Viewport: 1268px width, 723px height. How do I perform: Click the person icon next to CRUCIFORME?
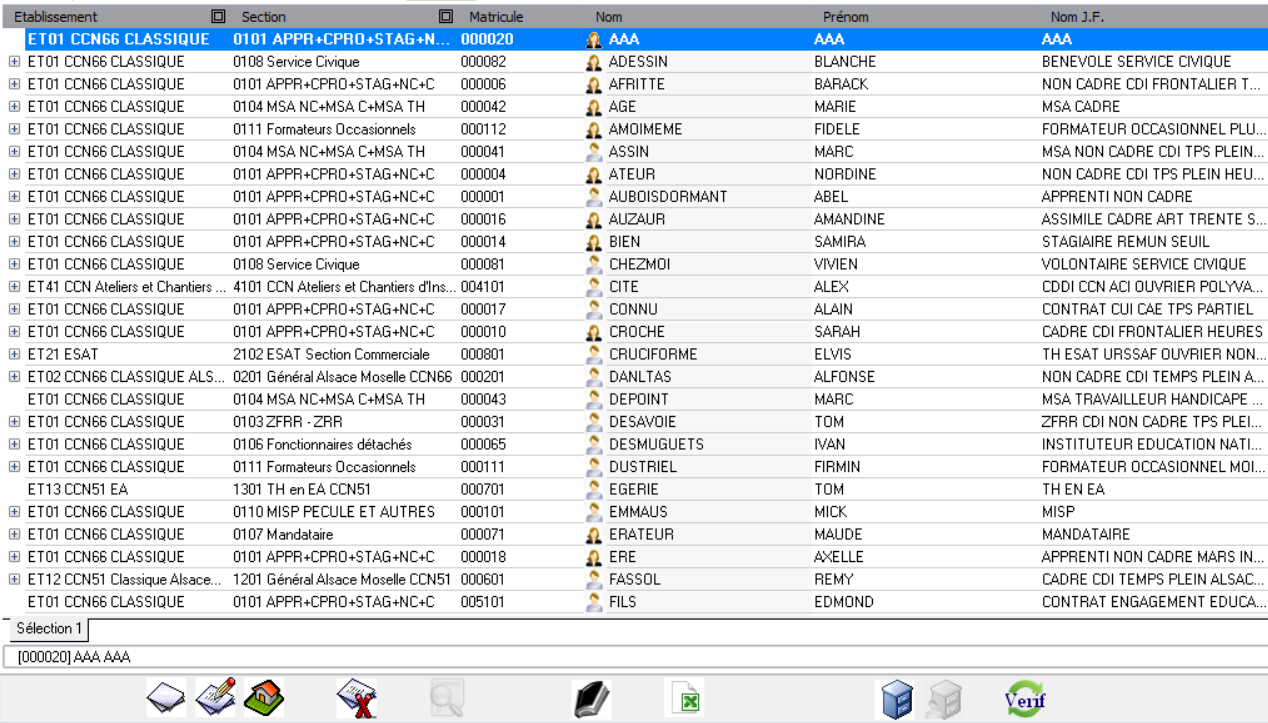[594, 354]
